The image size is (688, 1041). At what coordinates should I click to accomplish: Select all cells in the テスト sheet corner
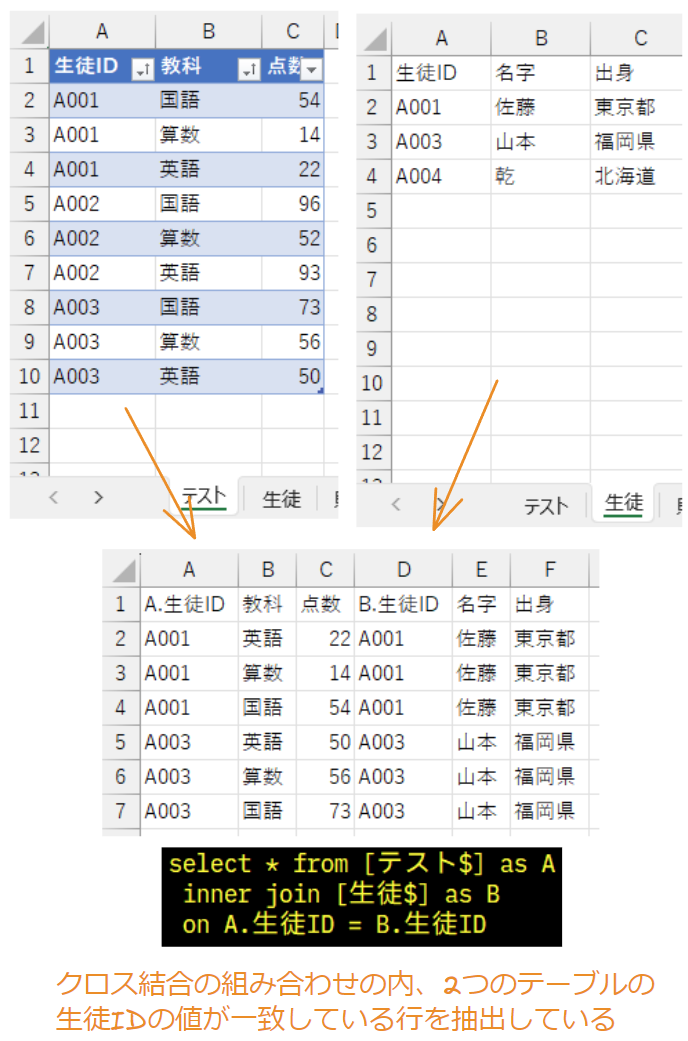[x=31, y=33]
